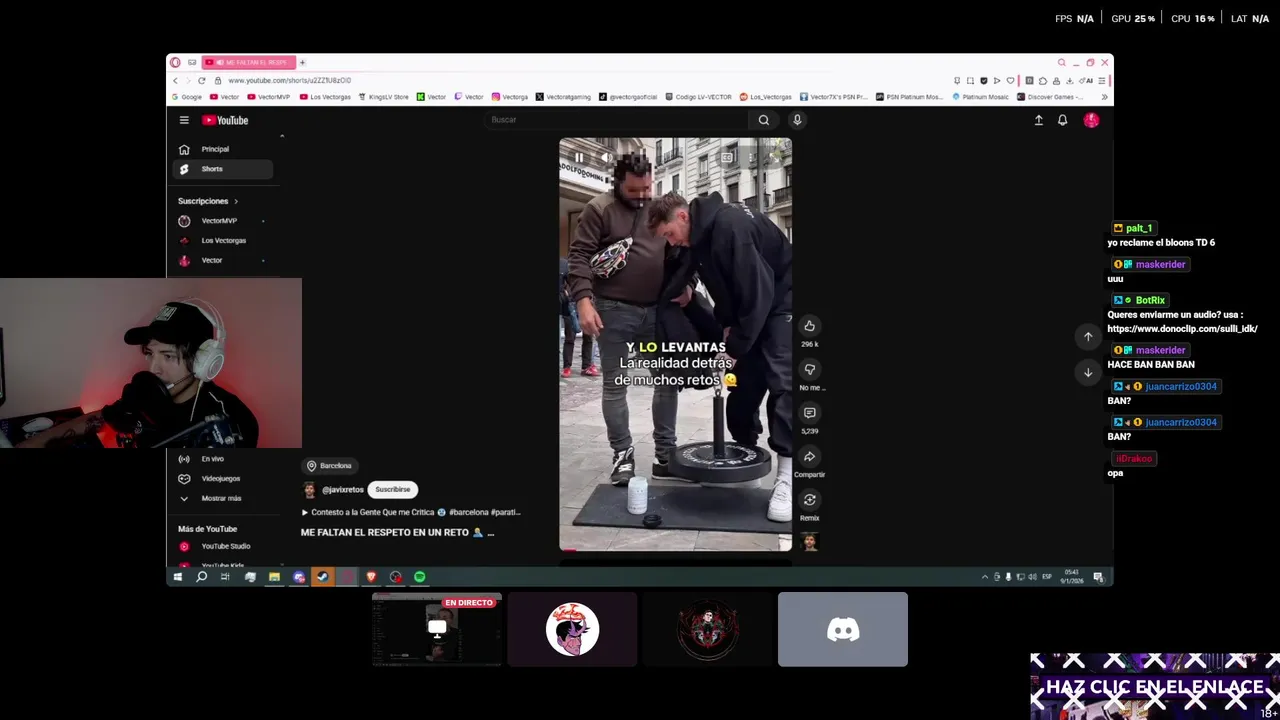Expand the bookmarks bar overflow chevron
Viewport: 1280px width, 720px height.
pyautogui.click(x=1104, y=97)
